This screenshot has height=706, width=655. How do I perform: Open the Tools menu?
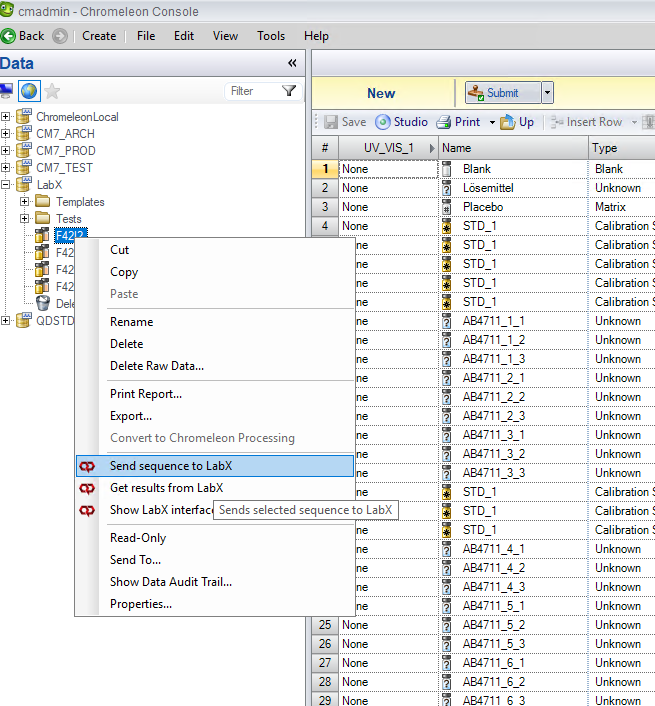[x=271, y=36]
